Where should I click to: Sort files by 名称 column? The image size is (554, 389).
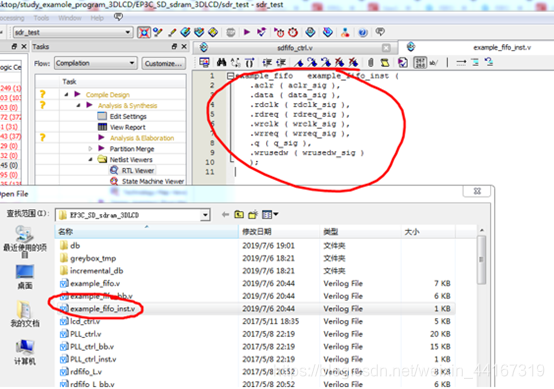click(147, 232)
